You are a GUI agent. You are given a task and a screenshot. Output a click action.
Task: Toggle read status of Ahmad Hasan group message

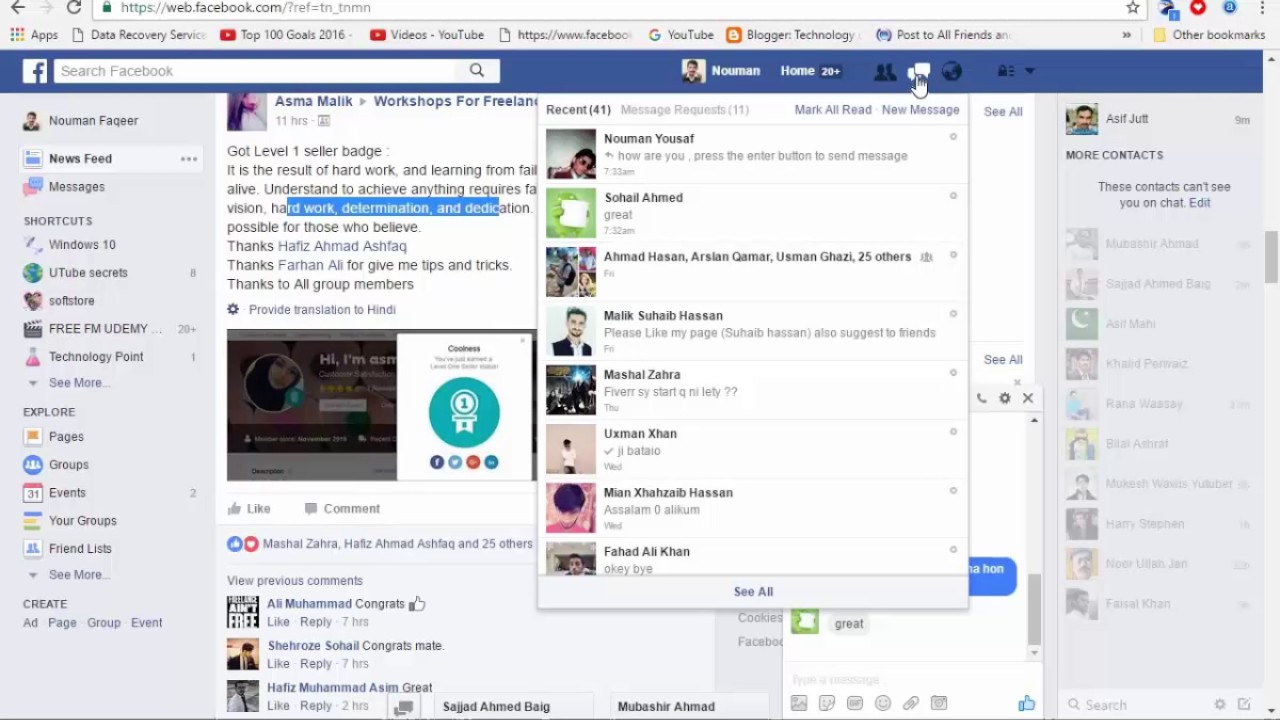pos(953,255)
